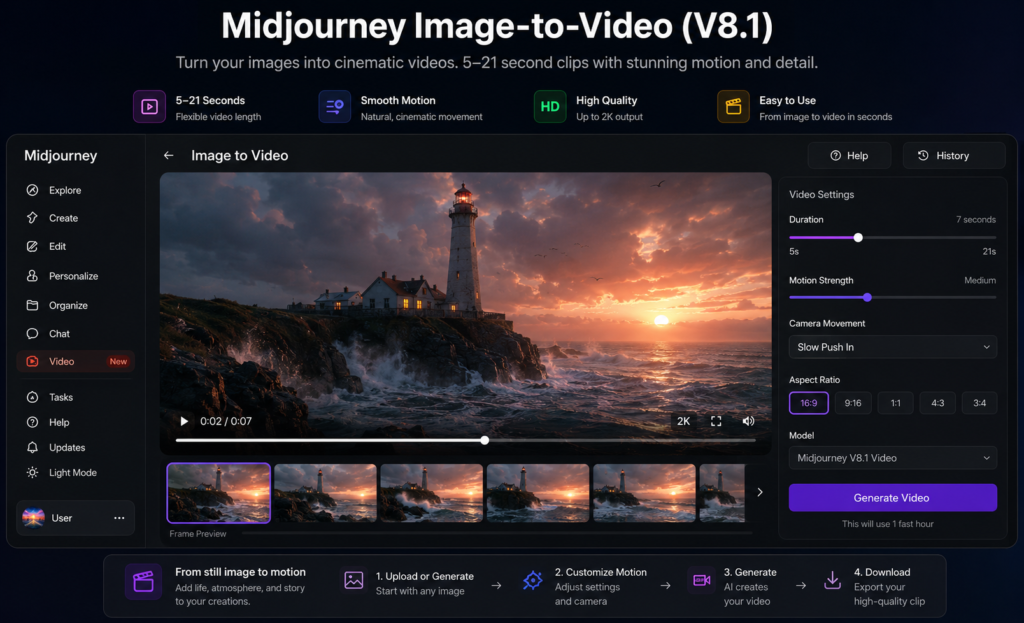
Task: Click the 5–21 Seconds feature icon
Action: 149,106
